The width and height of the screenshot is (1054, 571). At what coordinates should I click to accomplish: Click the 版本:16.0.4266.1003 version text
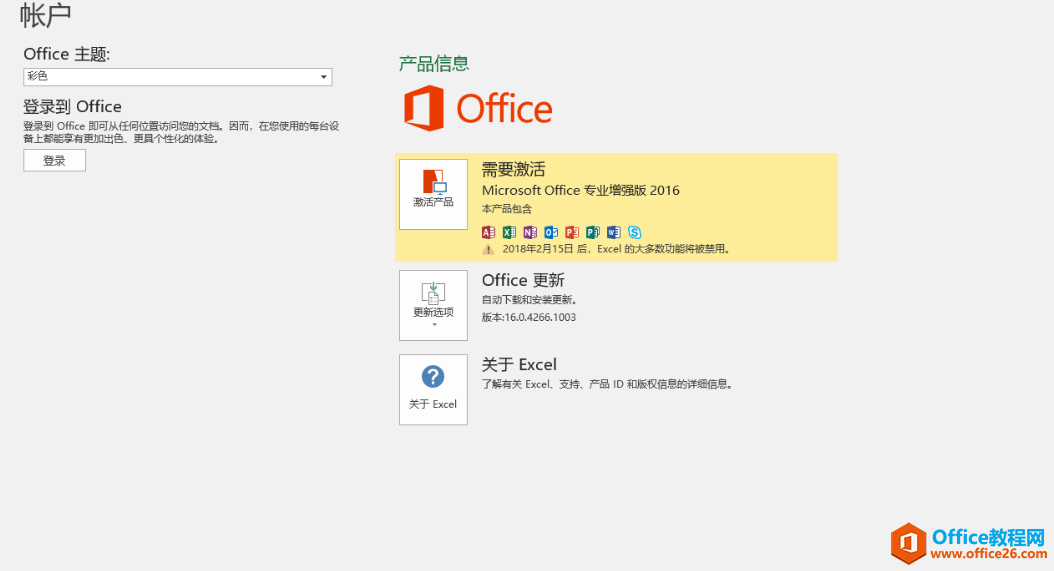coord(529,317)
